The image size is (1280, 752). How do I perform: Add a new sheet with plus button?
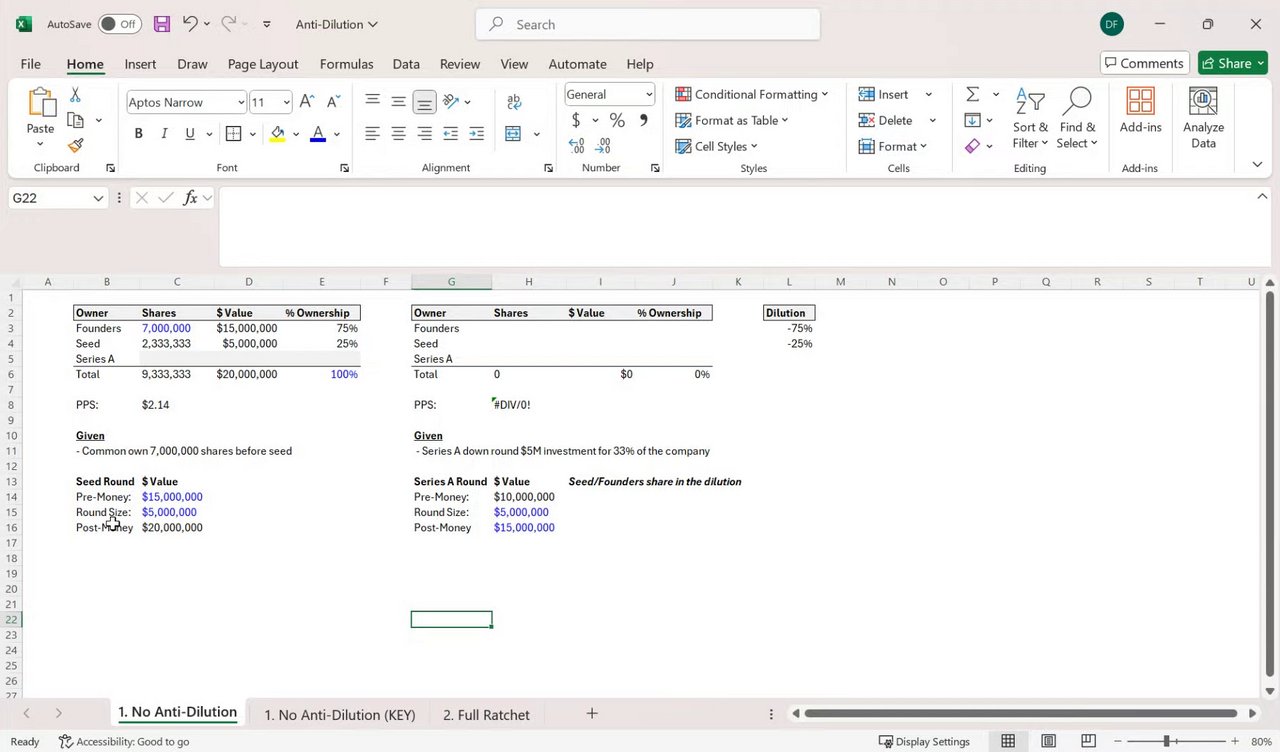pyautogui.click(x=592, y=713)
